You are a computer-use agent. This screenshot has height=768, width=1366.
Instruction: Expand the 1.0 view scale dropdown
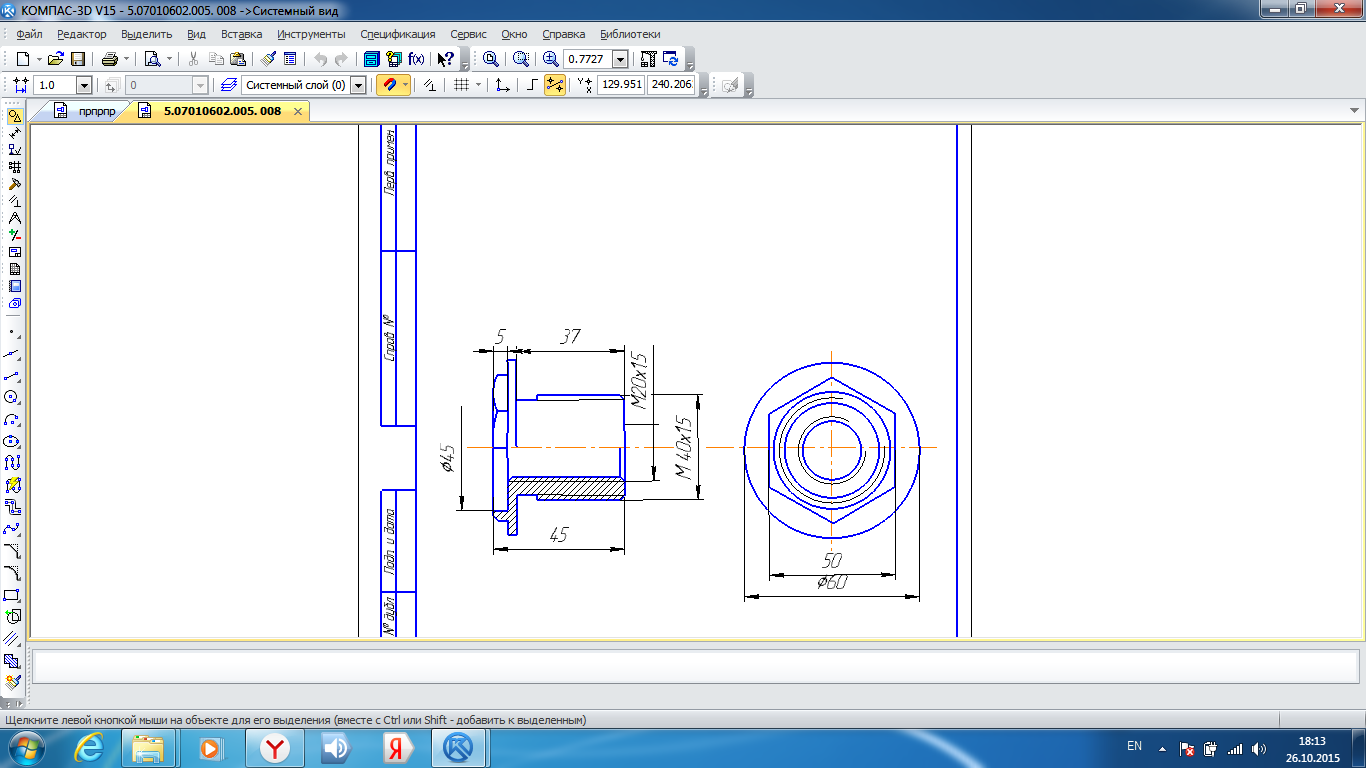click(84, 85)
